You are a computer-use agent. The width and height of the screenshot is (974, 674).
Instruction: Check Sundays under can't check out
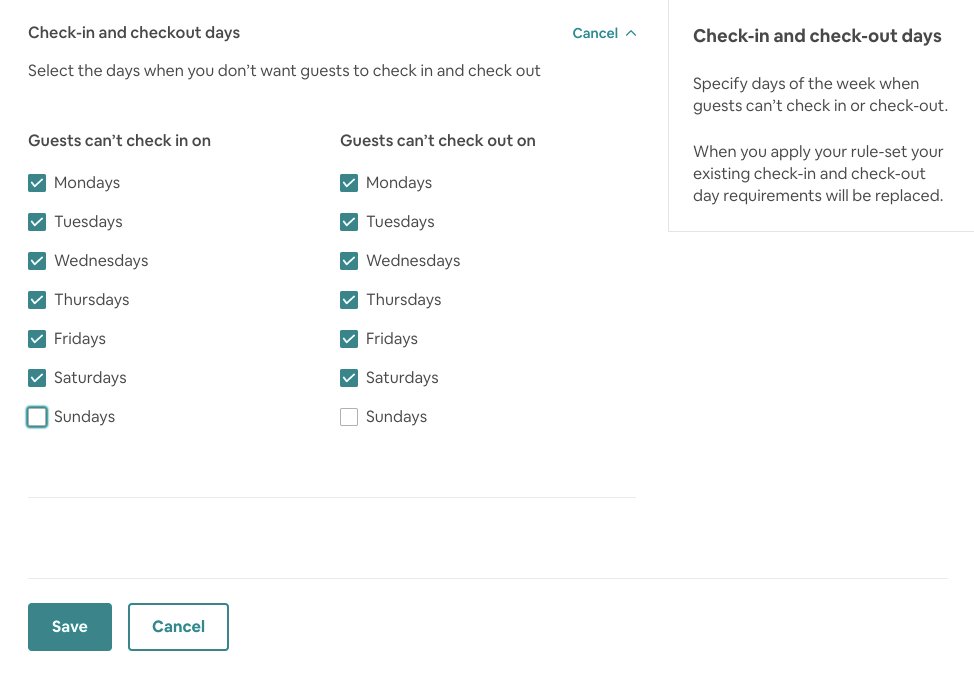pos(349,417)
